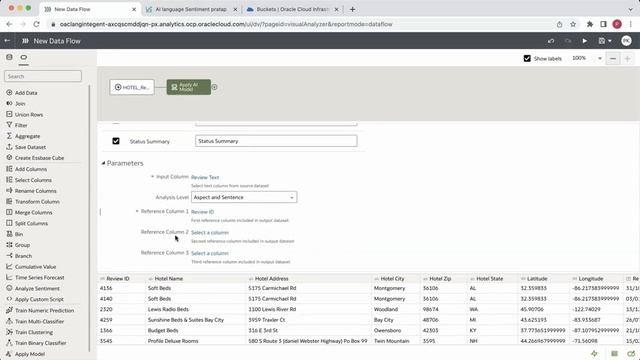Viewport: 640px width, 360px height.
Task: Click the Hotel Name column header
Action: 169,278
